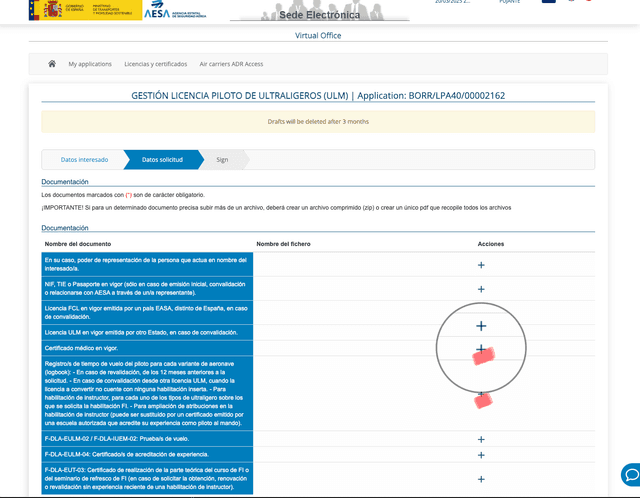
Task: Add file for poder de representación document
Action: coord(481,265)
